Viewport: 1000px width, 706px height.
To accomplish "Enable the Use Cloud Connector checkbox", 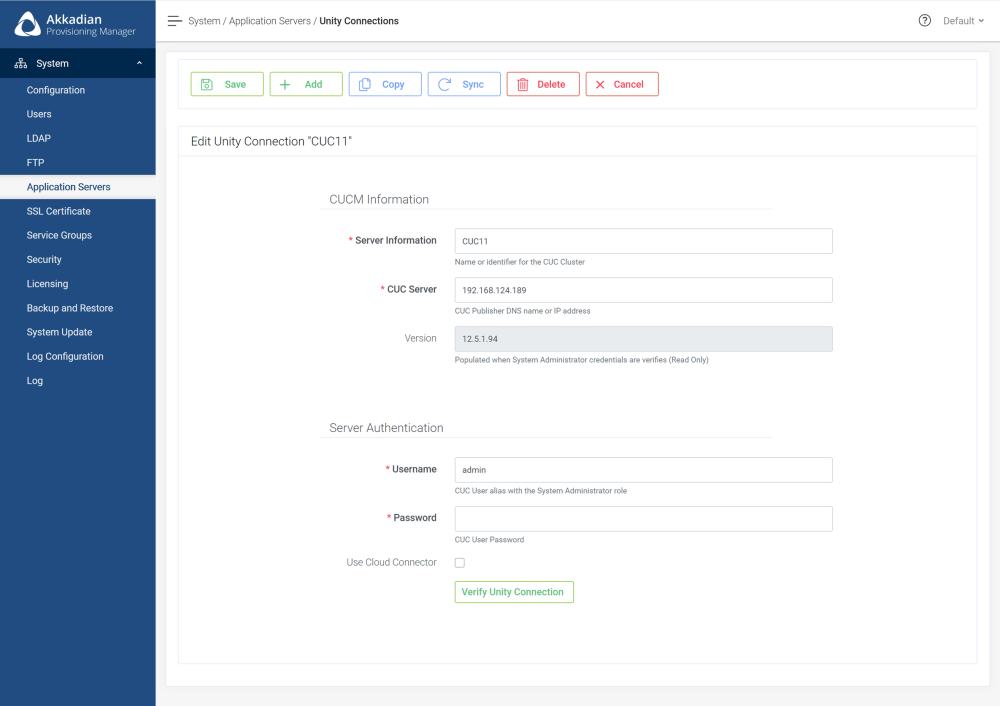I will pos(460,562).
